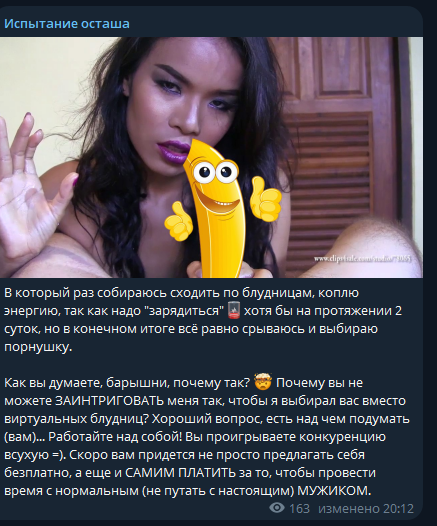Click the view count 163
The width and height of the screenshot is (437, 526).
[299, 509]
